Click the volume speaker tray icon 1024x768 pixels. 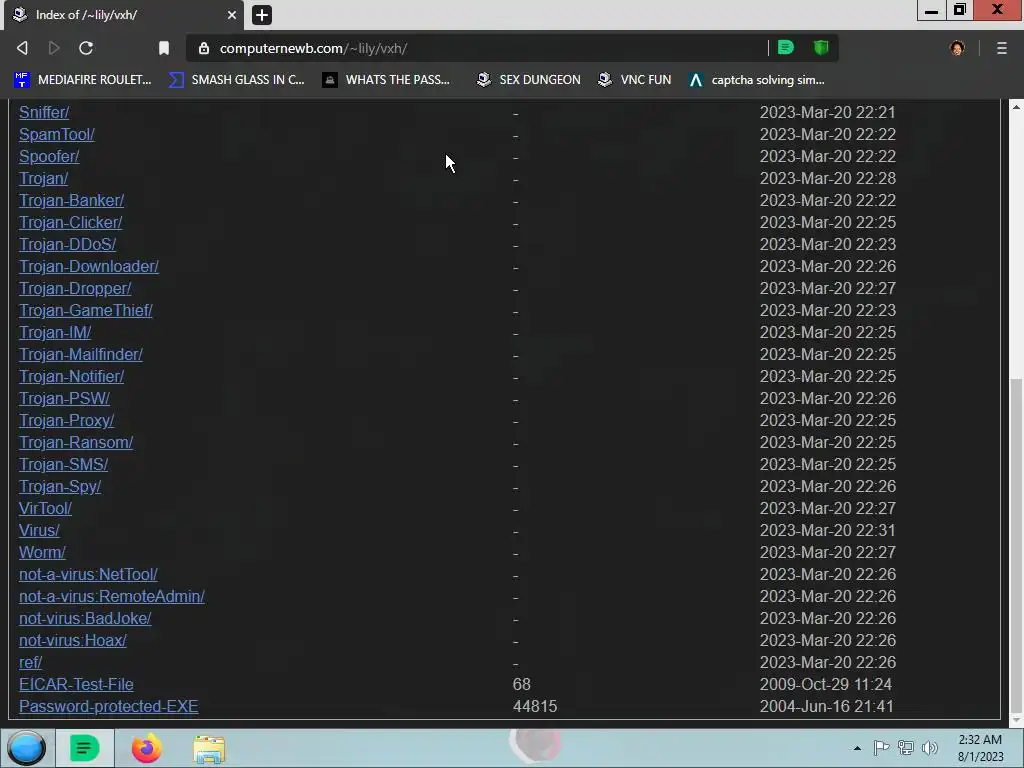(x=930, y=748)
